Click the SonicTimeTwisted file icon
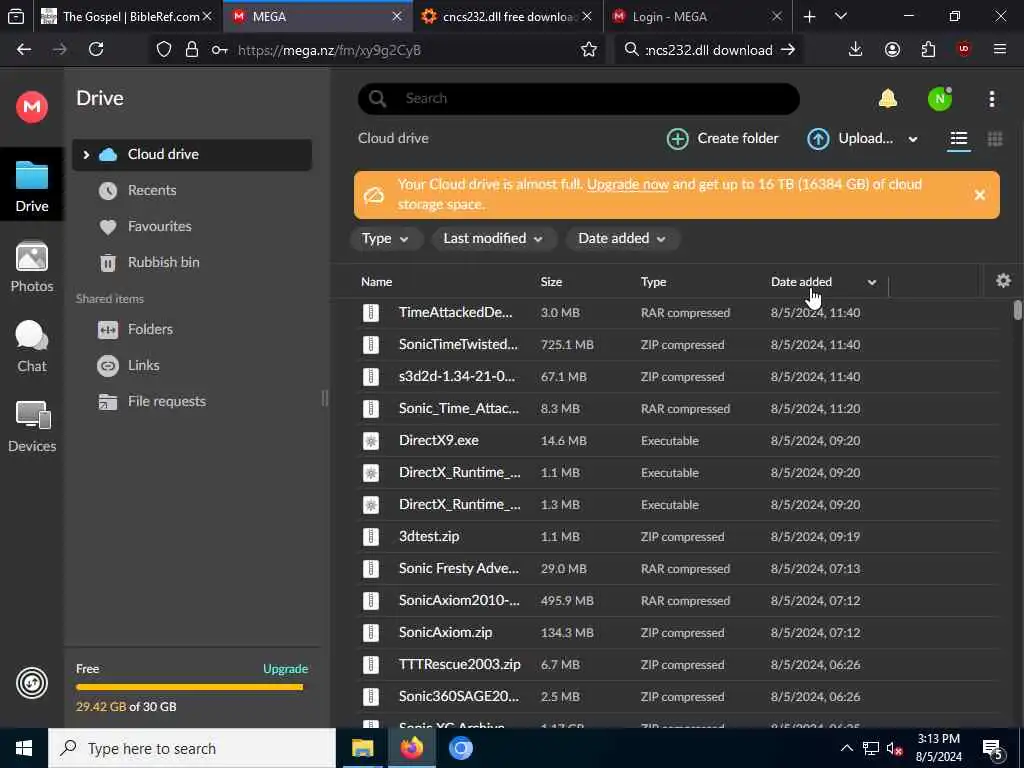This screenshot has height=768, width=1024. [x=371, y=344]
